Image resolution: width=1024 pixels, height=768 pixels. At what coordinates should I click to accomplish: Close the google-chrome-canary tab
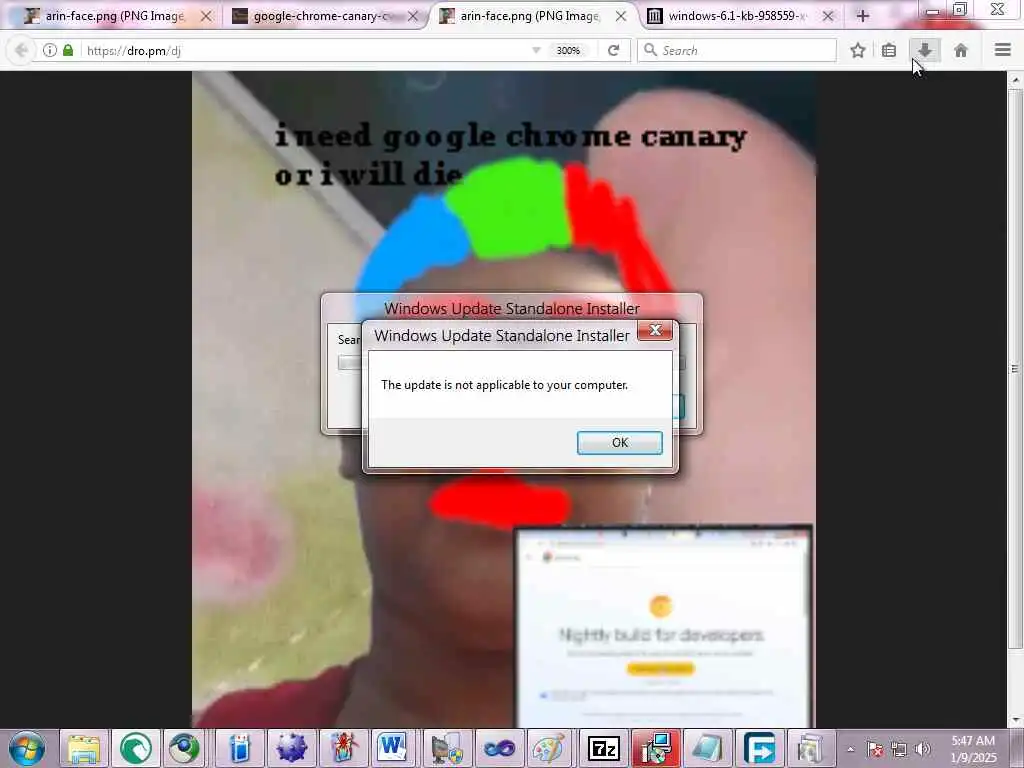[x=413, y=16]
